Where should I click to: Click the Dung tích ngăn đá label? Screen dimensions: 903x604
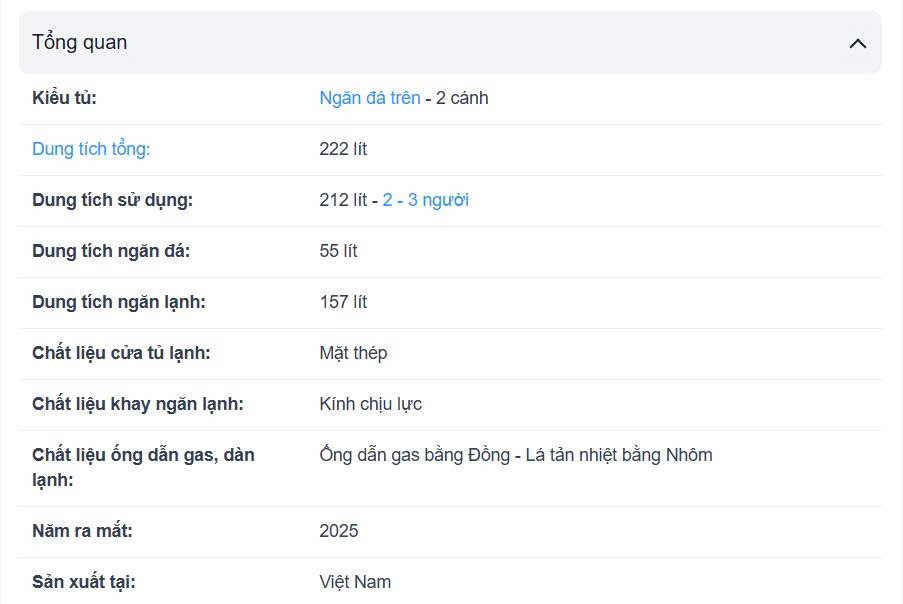point(111,251)
